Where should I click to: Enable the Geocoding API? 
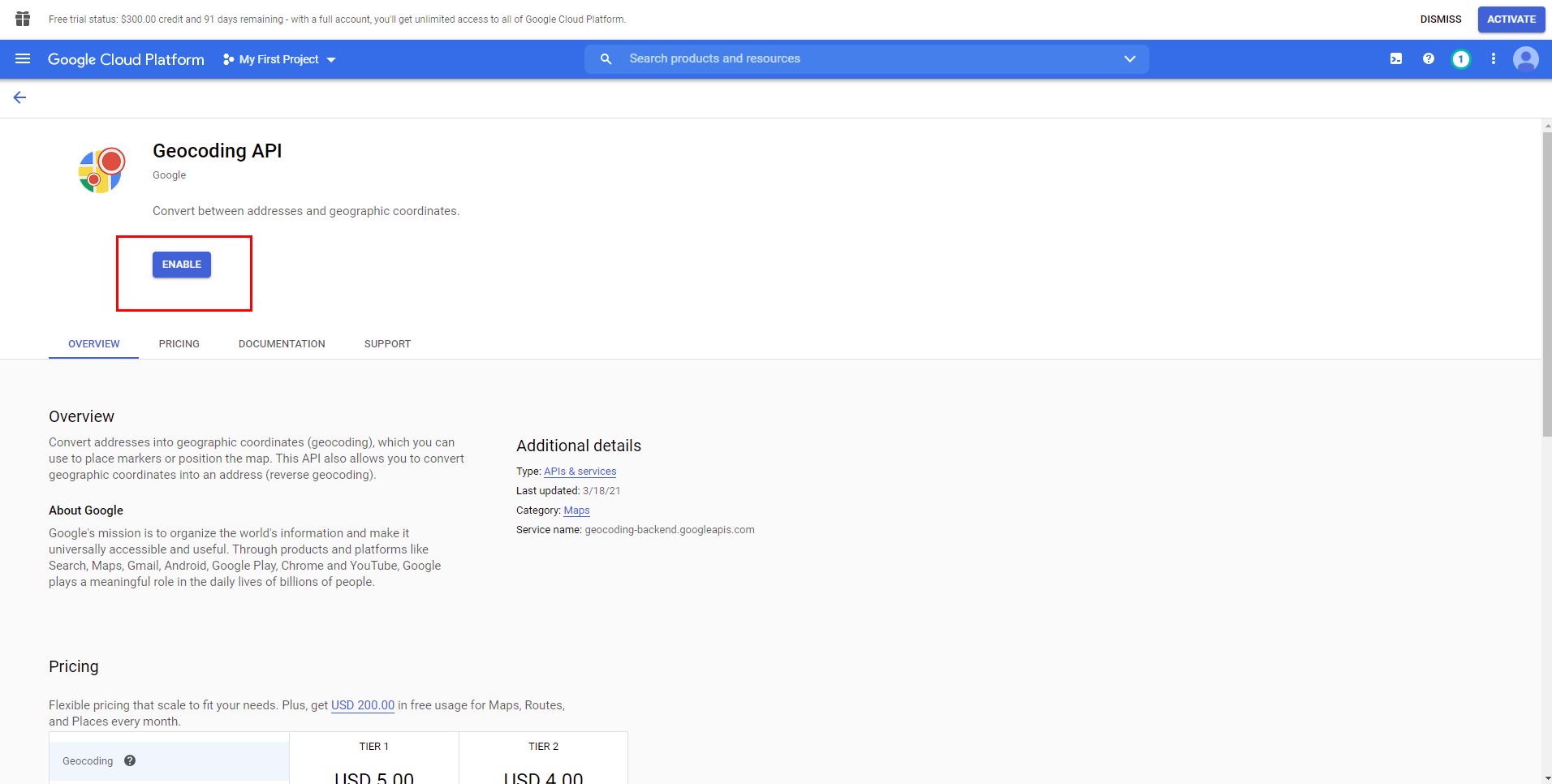pyautogui.click(x=182, y=265)
